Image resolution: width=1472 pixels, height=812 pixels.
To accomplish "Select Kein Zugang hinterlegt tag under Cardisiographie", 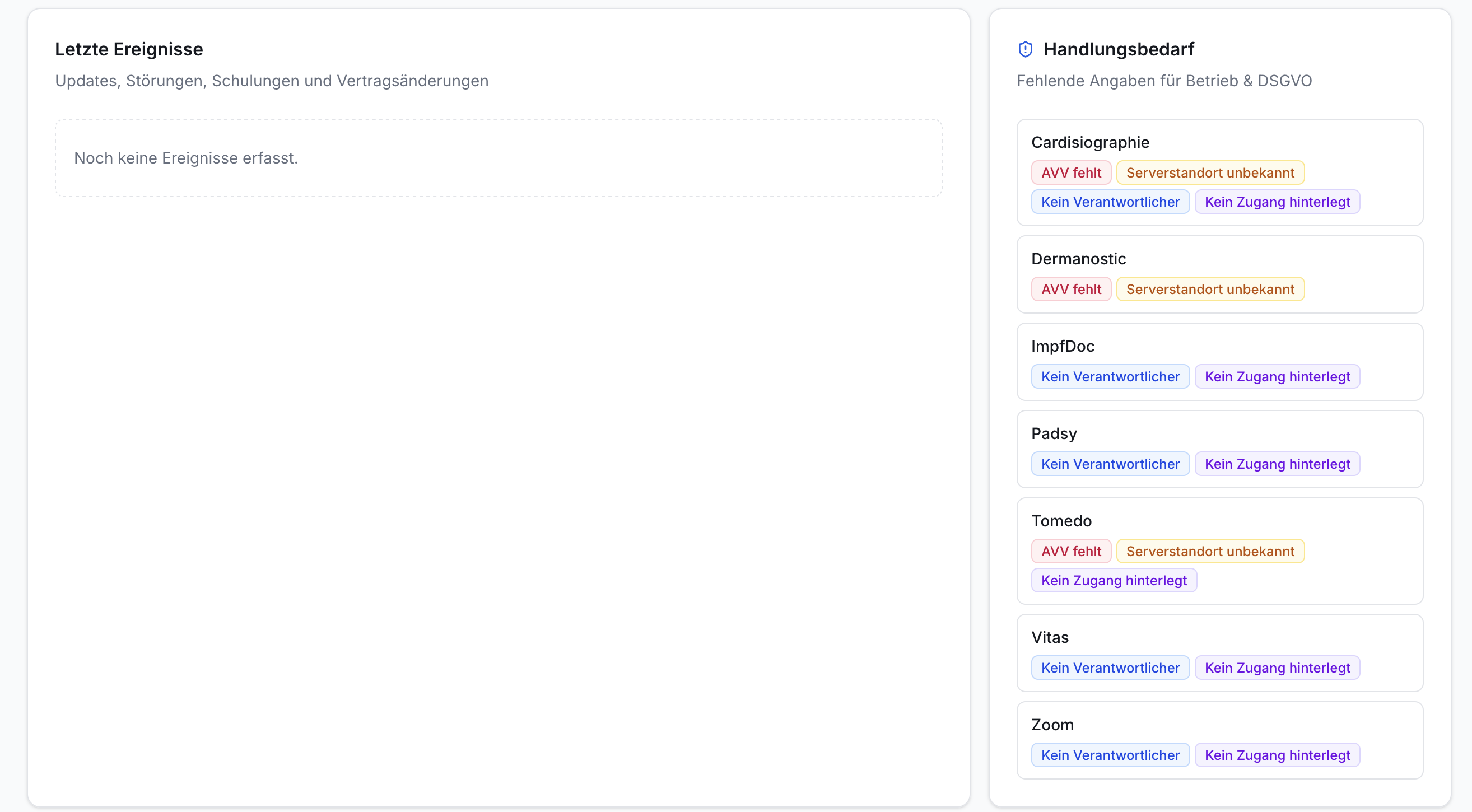I will coord(1277,202).
